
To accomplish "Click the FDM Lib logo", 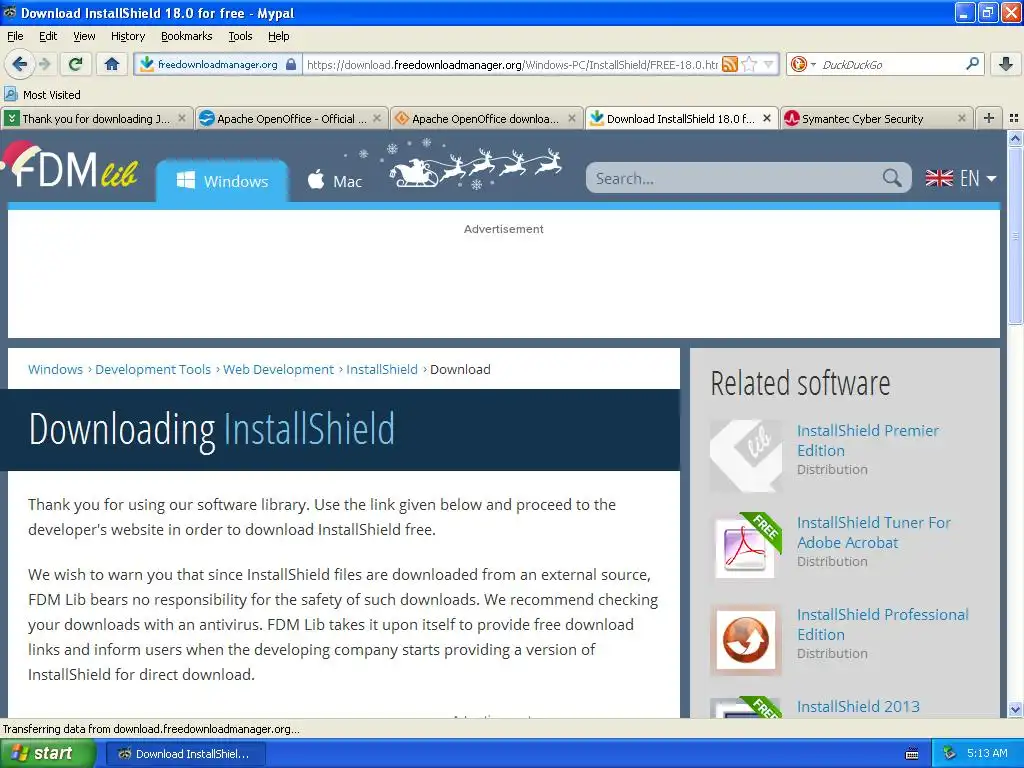I will (x=71, y=168).
